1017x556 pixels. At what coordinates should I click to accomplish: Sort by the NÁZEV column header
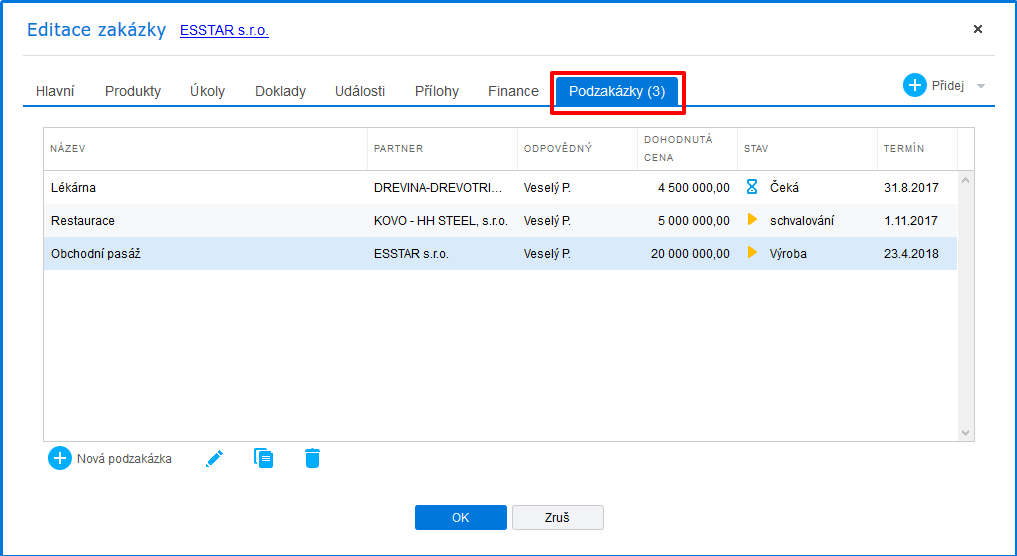tap(206, 149)
